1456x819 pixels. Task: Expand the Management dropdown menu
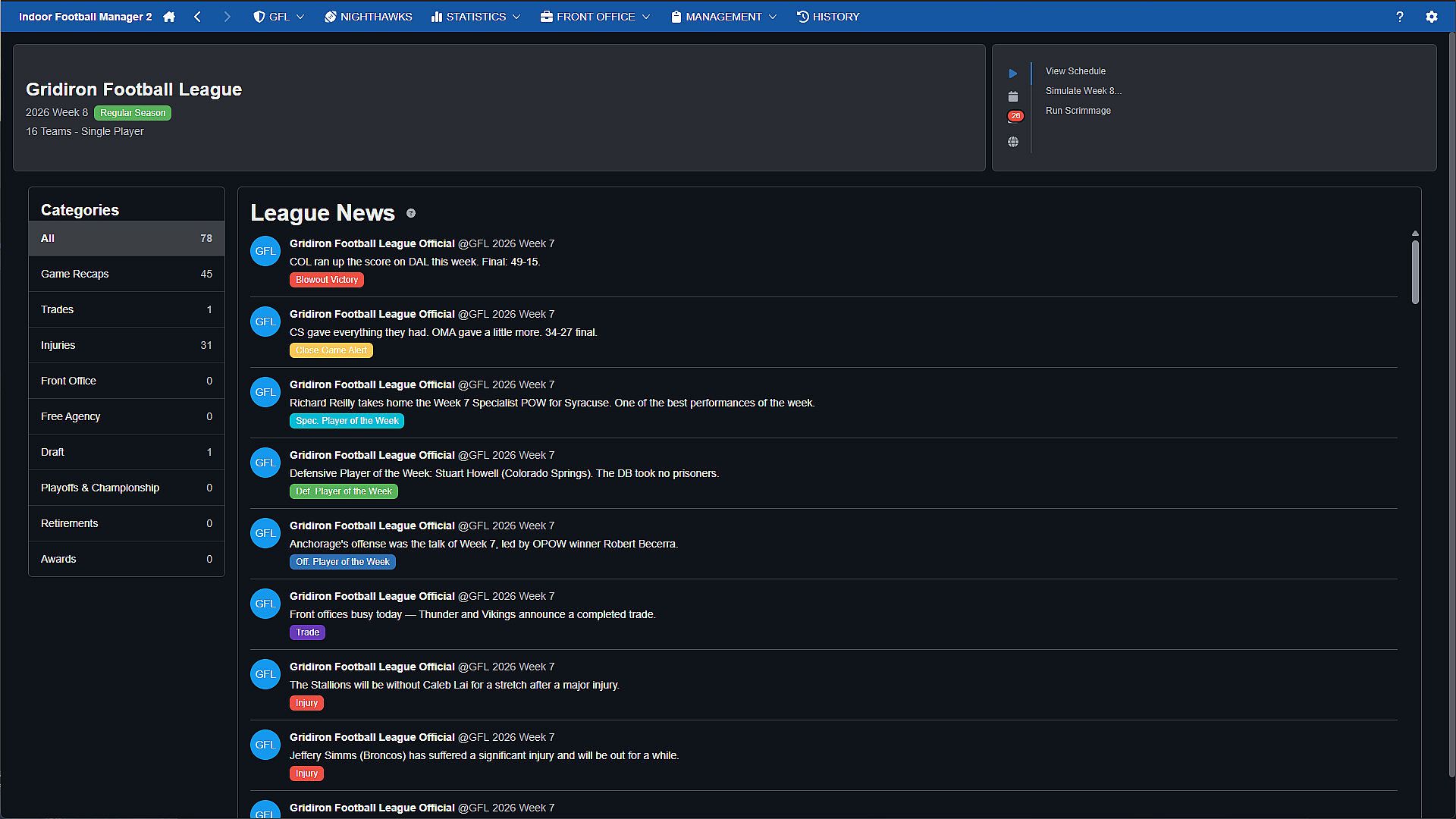coord(724,17)
